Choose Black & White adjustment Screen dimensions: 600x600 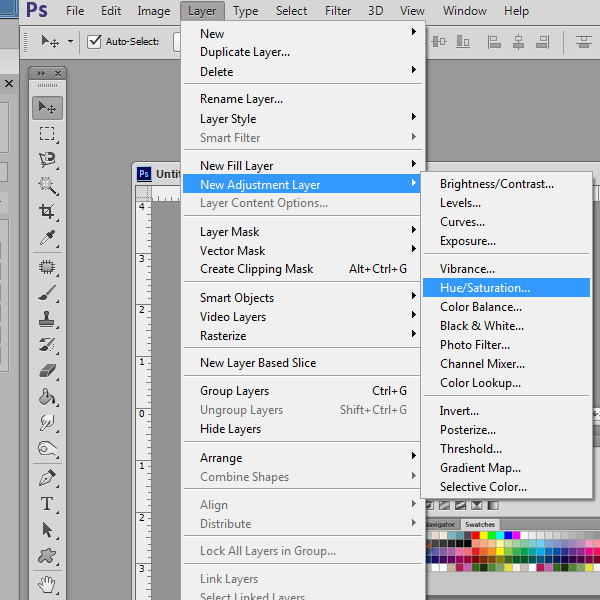482,326
